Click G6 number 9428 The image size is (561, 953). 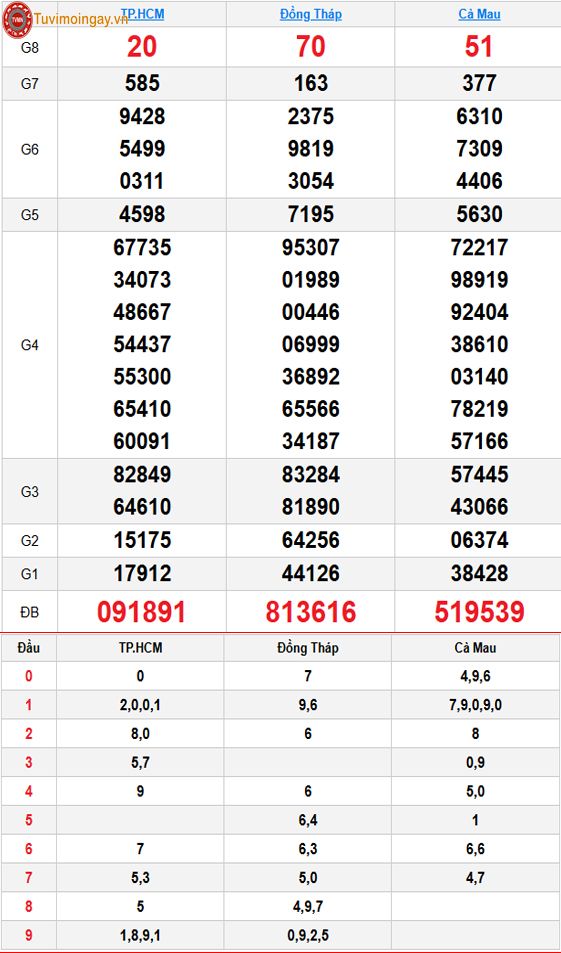point(142,116)
